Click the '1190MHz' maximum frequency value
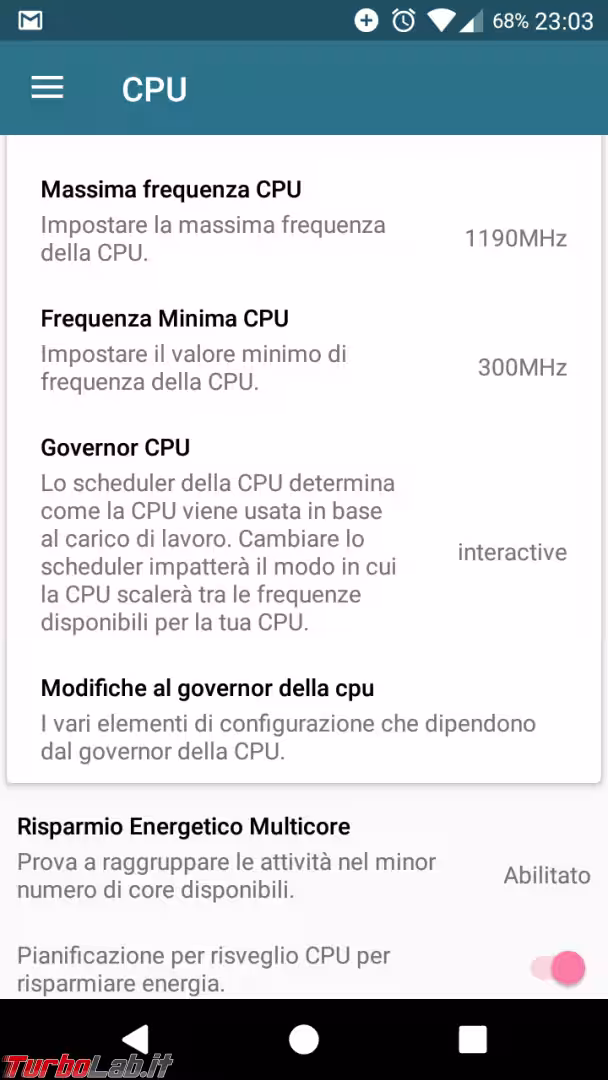The image size is (608, 1080). (514, 238)
